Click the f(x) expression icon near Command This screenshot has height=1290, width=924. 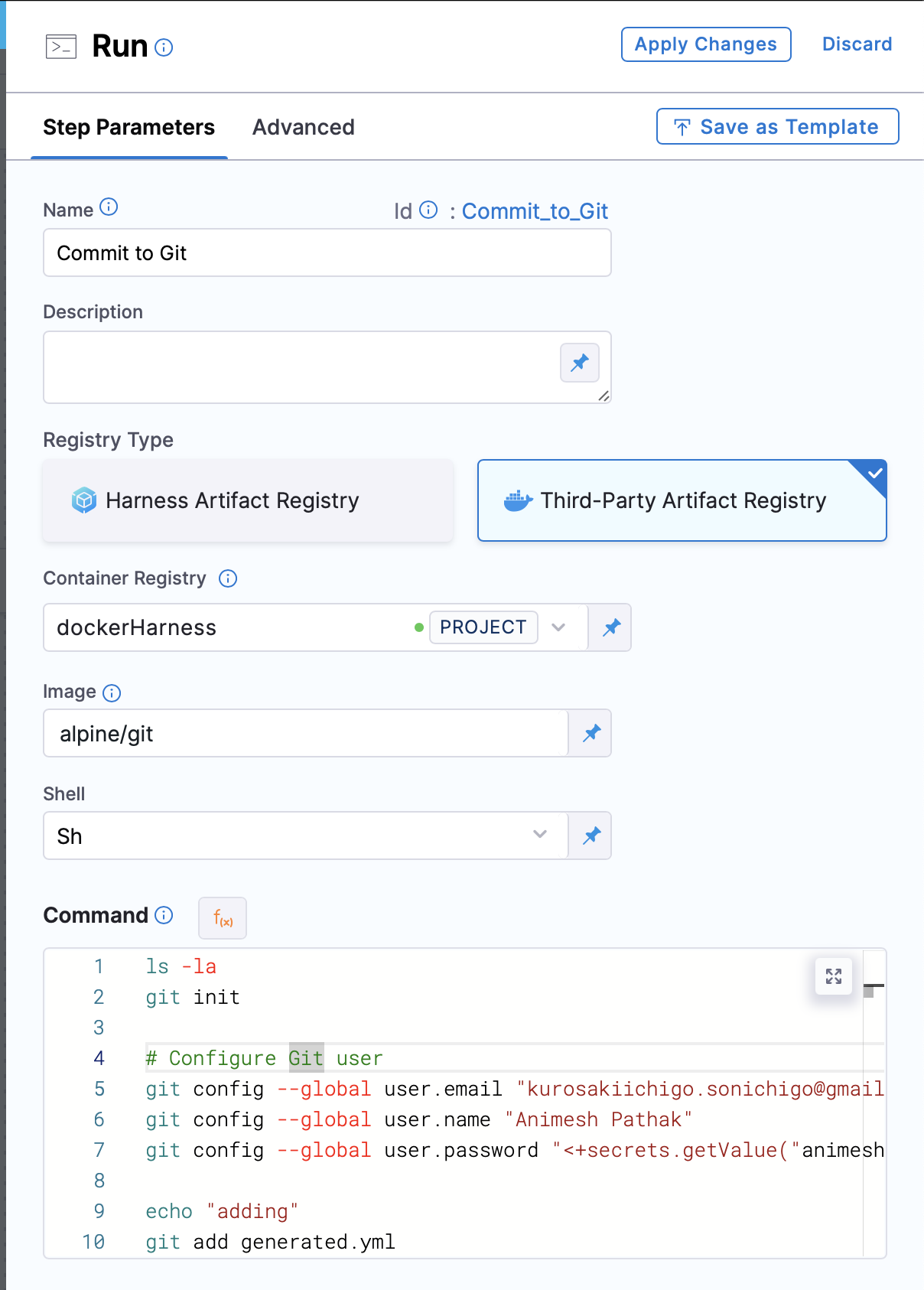[222, 917]
